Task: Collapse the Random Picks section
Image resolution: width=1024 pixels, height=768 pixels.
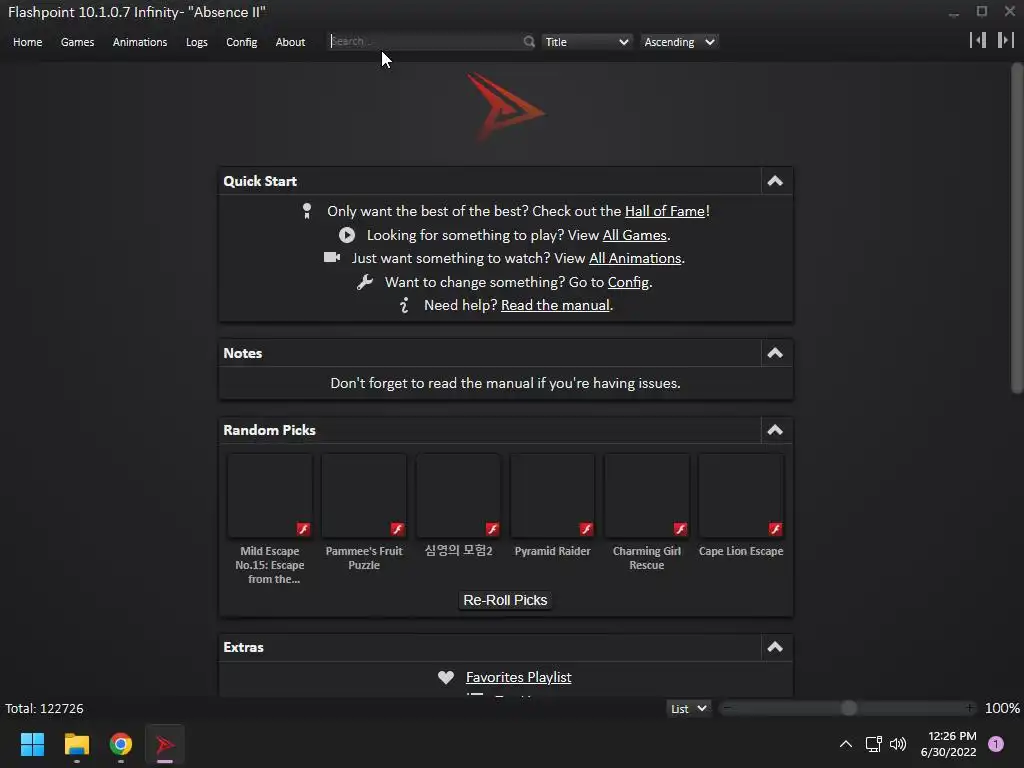Action: click(x=775, y=430)
